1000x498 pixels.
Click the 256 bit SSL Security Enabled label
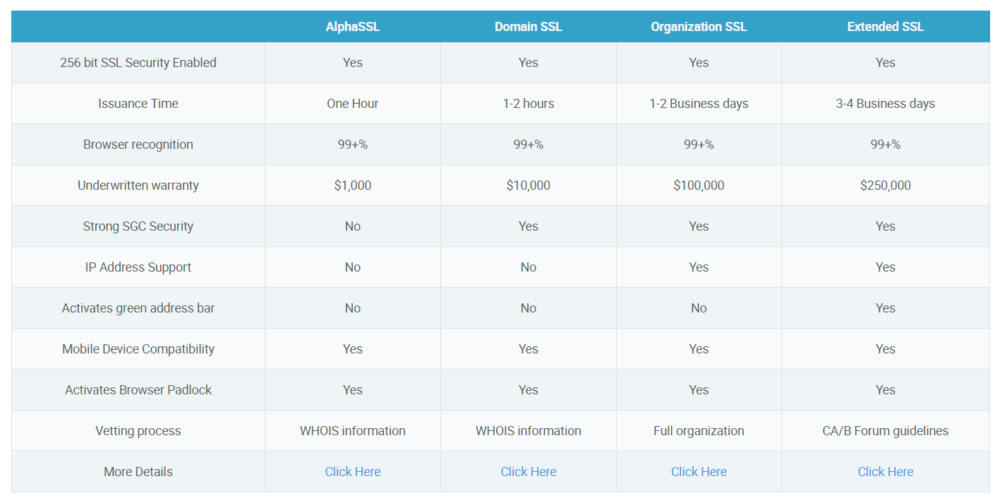coord(138,62)
